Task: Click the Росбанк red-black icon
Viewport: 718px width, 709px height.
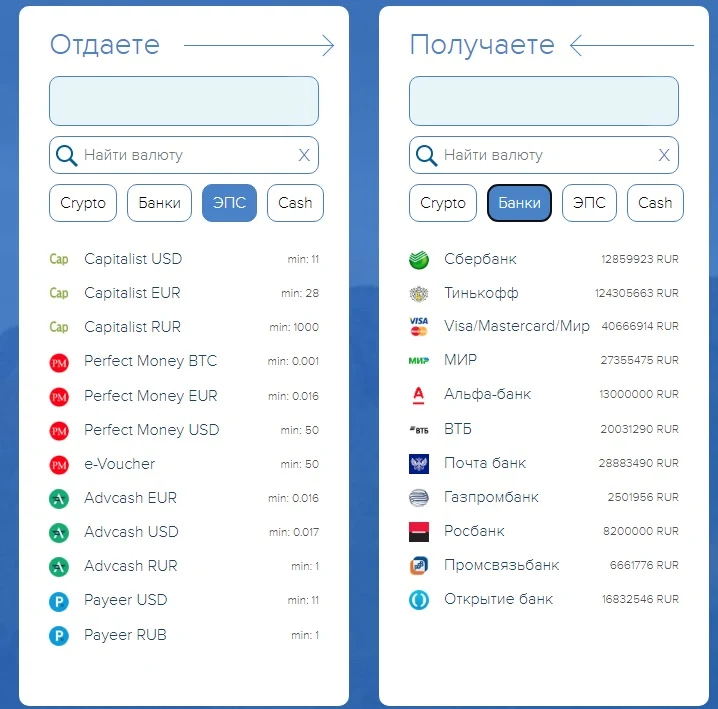Action: [419, 532]
